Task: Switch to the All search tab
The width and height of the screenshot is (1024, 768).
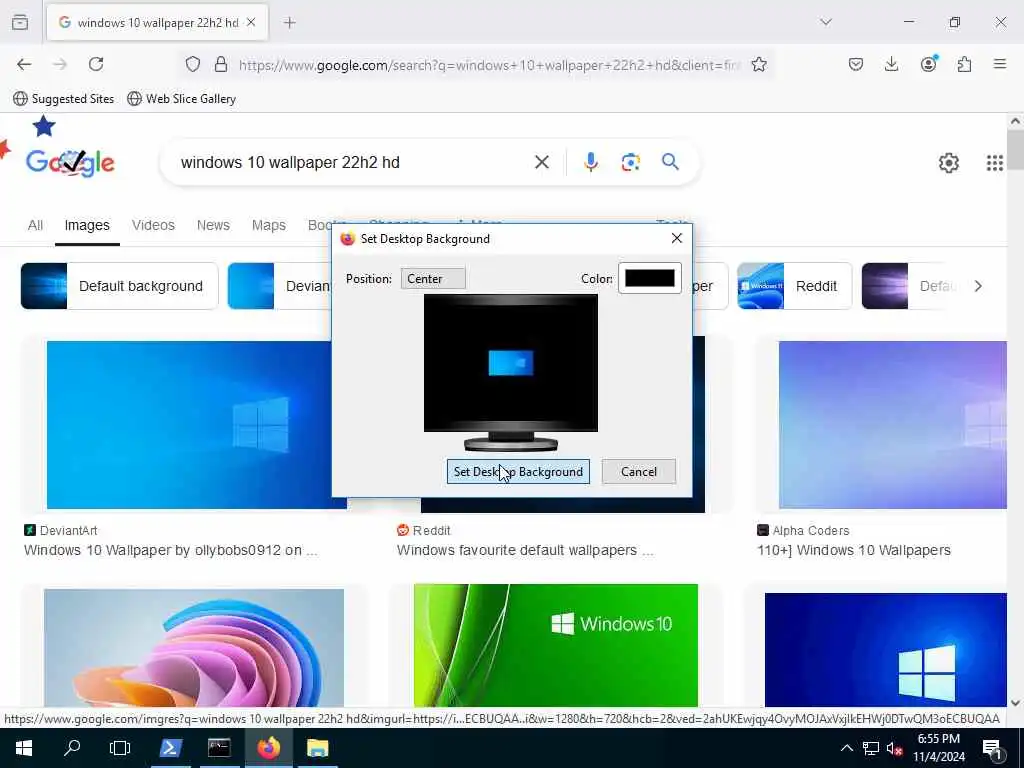Action: pyautogui.click(x=35, y=225)
